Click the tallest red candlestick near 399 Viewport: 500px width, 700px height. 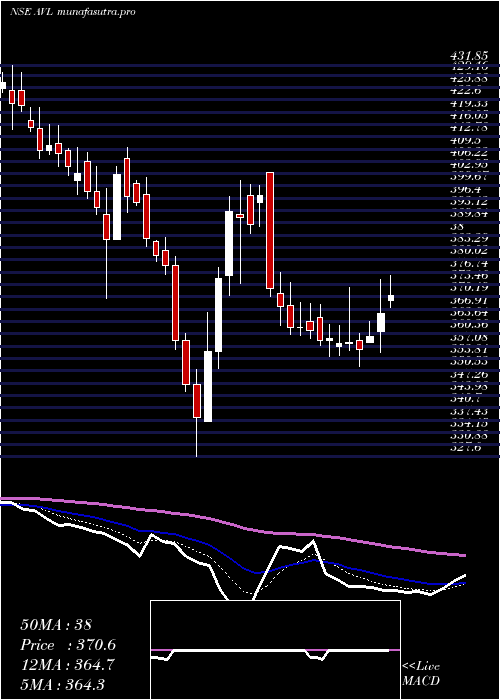point(270,230)
